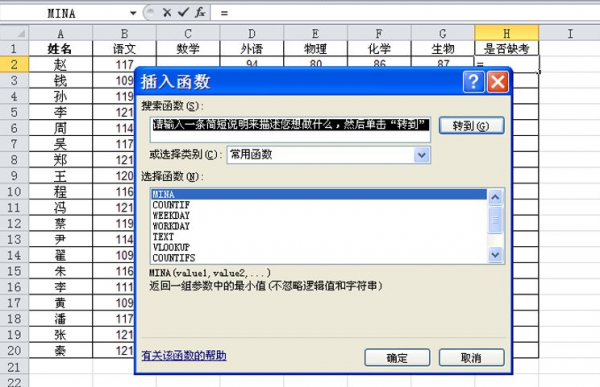Viewport: 600px width, 387px height.
Task: Click name cell 秦
Action: click(x=60, y=350)
